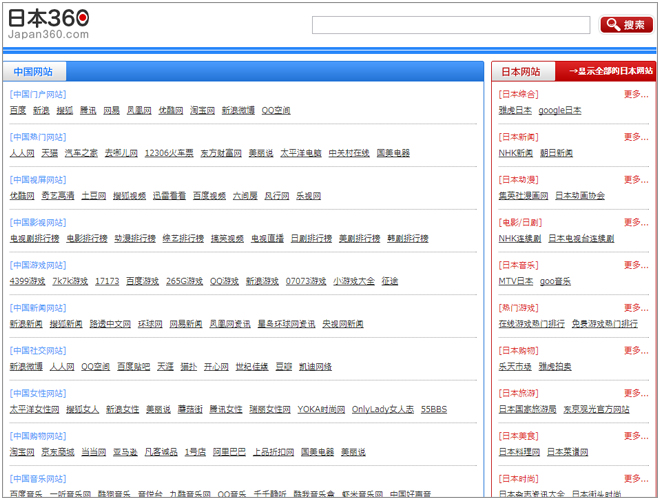
Task: Open the 雅虎日本 link
Action: (x=515, y=110)
